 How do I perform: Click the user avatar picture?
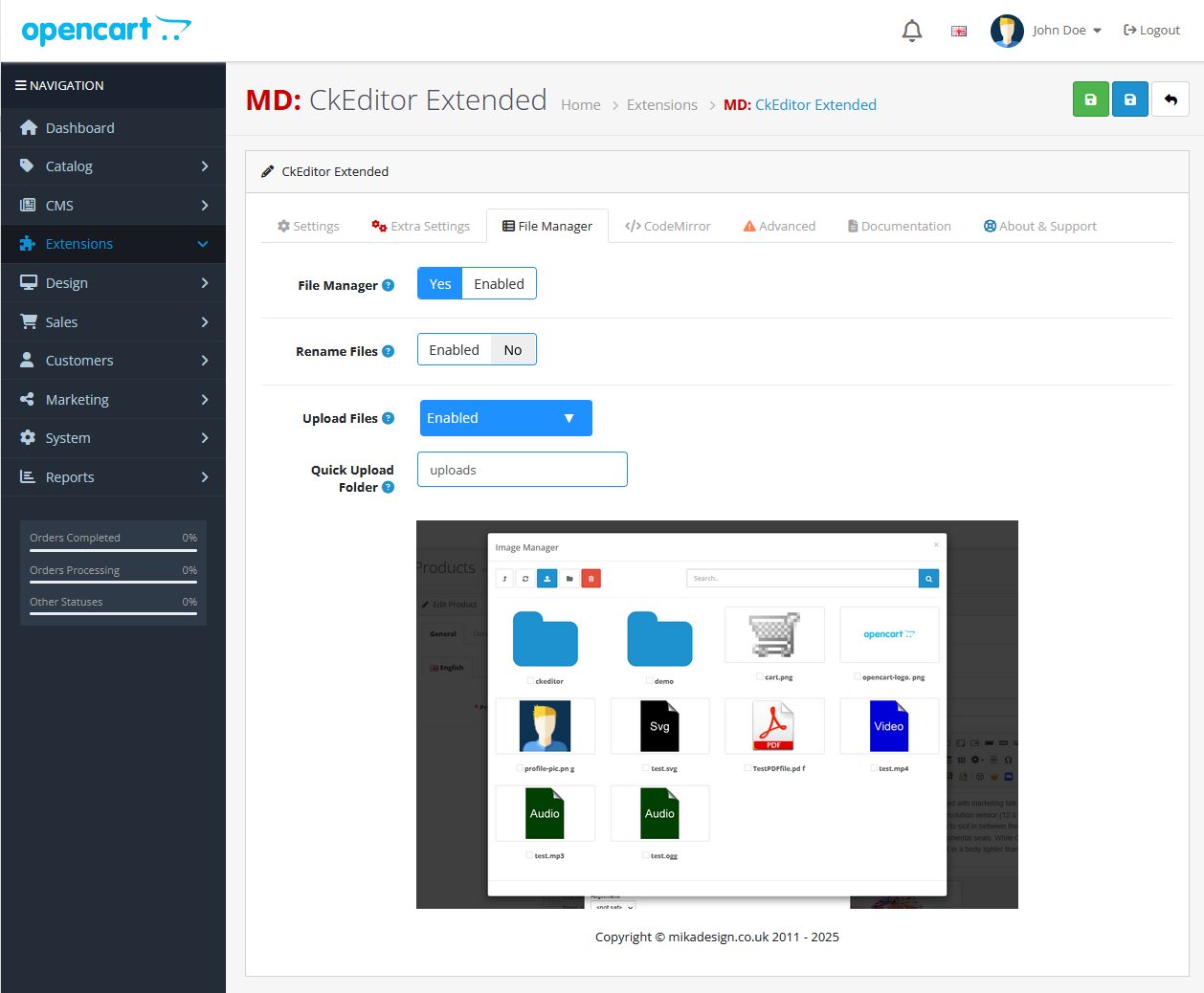[1007, 31]
